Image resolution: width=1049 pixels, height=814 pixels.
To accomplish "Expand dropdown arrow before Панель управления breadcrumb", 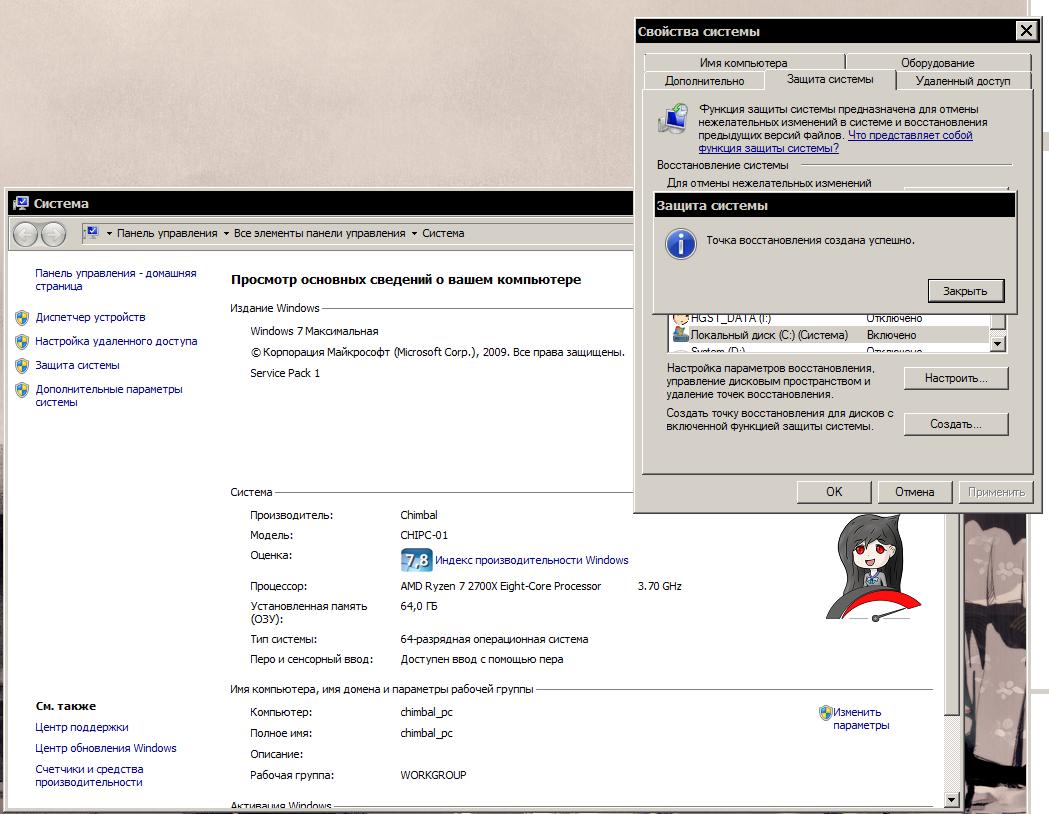I will 109,233.
